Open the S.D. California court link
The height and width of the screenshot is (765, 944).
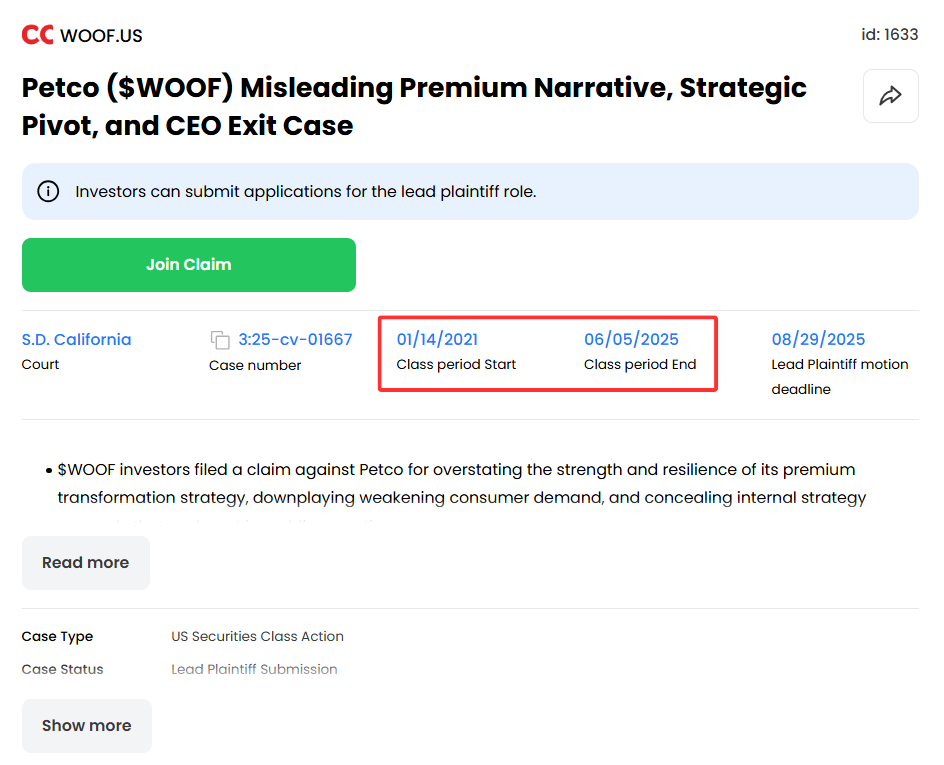pyautogui.click(x=76, y=339)
